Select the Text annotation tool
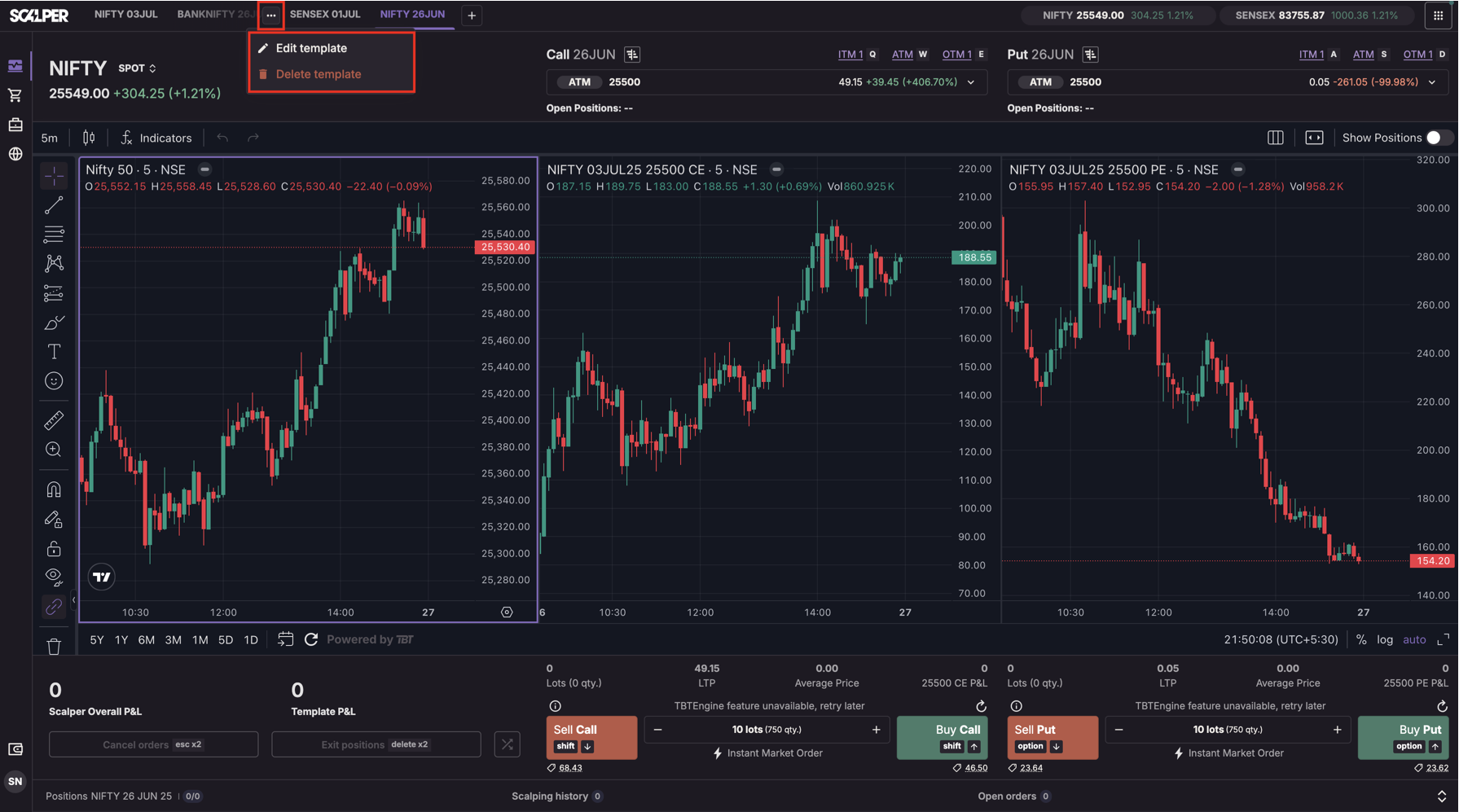The width and height of the screenshot is (1459, 812). coord(54,352)
